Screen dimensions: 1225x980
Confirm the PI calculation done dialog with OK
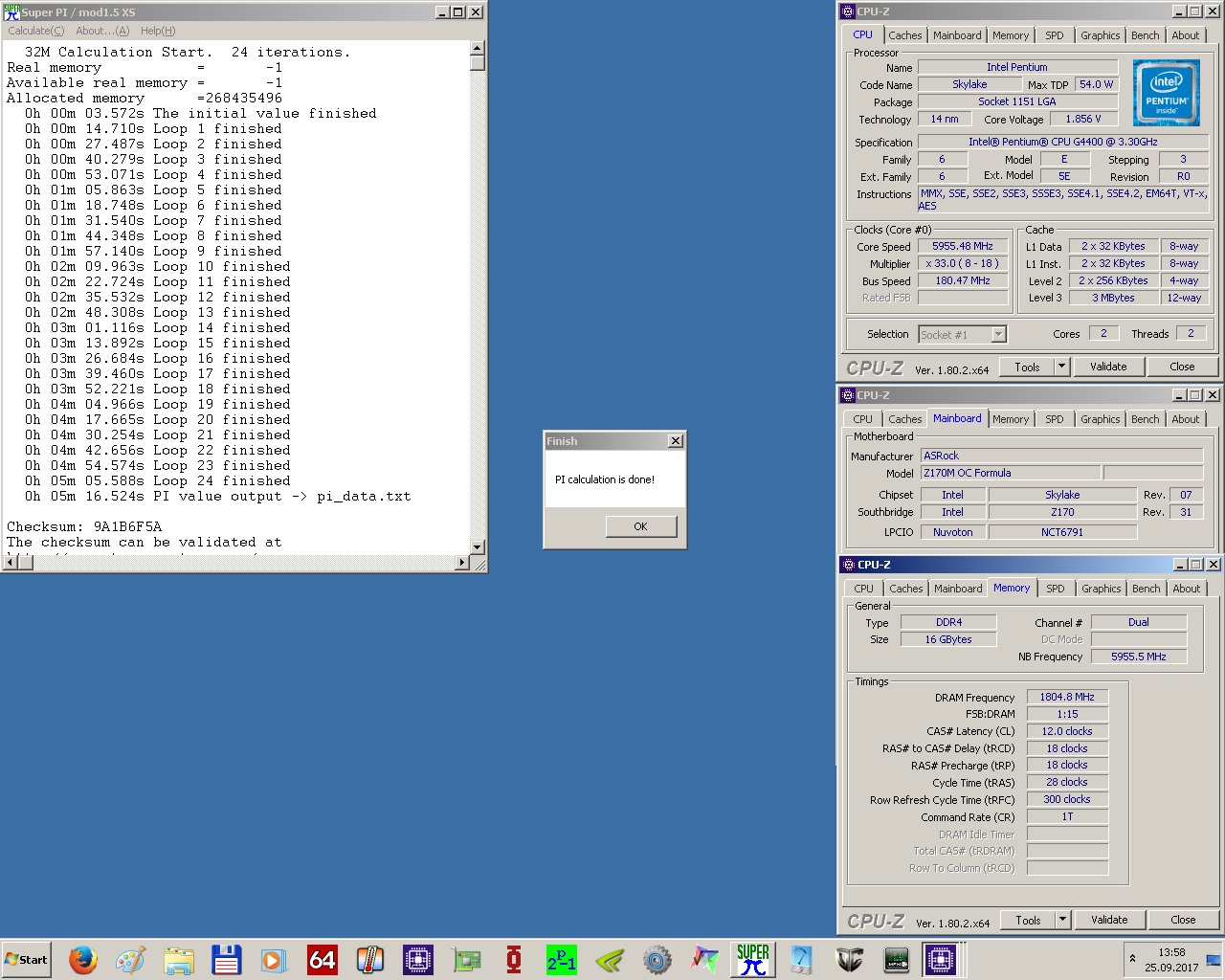click(641, 526)
